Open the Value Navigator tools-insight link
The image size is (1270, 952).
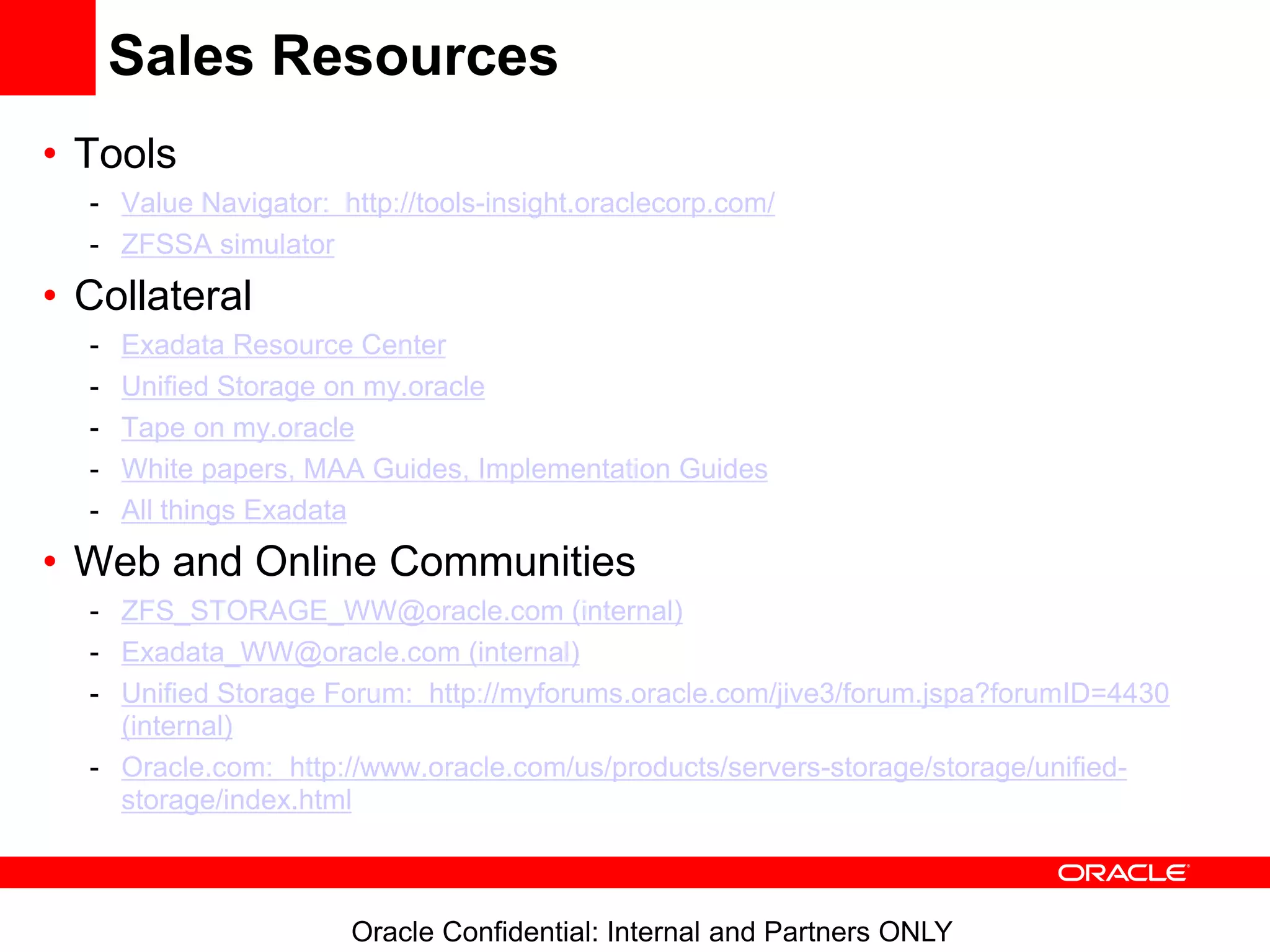(448, 203)
